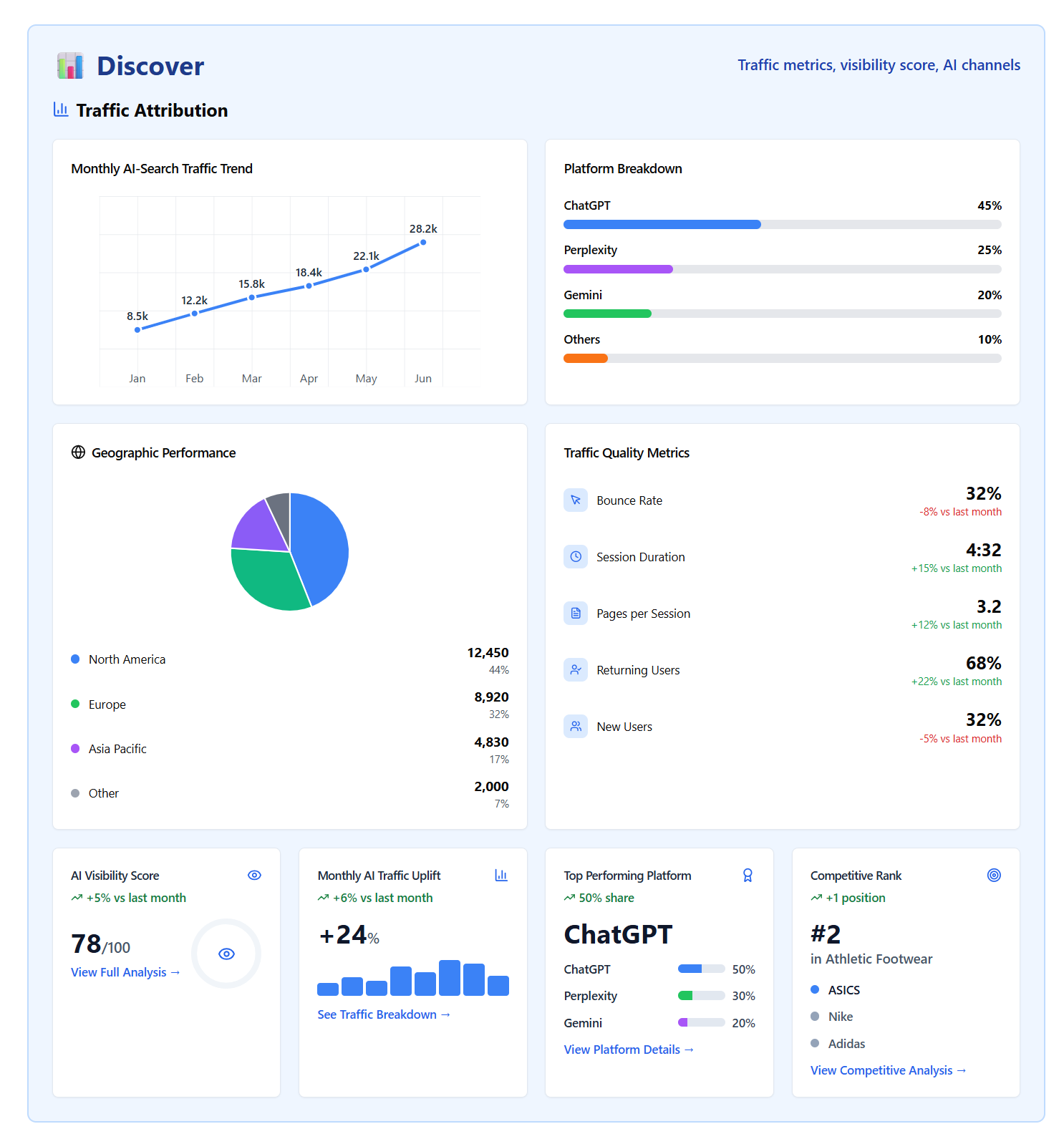
Task: Click the bar chart icon in Monthly AI Traffic Uplift
Action: (501, 875)
